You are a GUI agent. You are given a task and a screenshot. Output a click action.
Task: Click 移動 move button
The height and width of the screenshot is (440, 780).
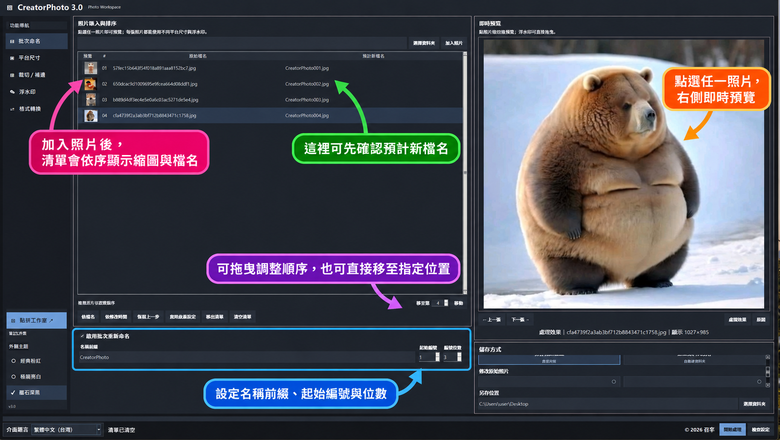click(x=458, y=303)
